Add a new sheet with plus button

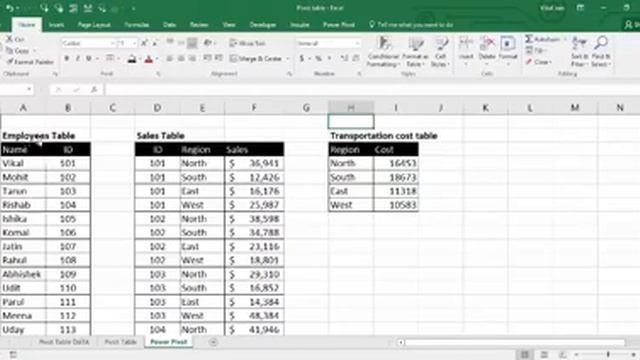click(213, 342)
